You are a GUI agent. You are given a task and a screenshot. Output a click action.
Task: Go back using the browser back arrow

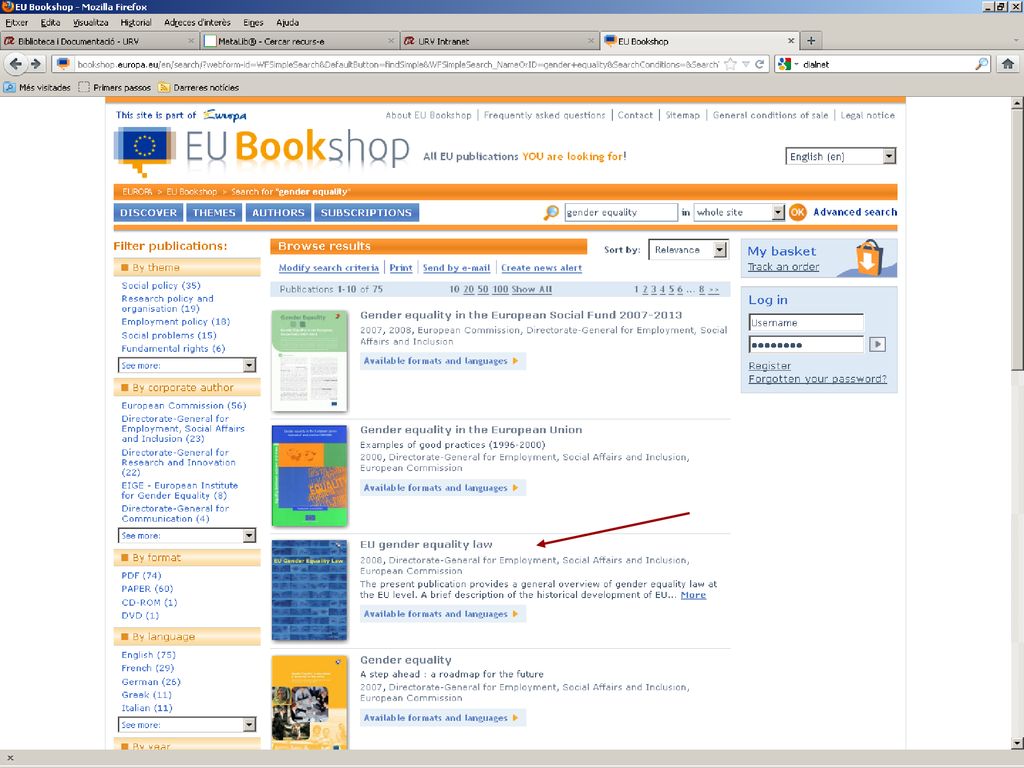pyautogui.click(x=16, y=64)
